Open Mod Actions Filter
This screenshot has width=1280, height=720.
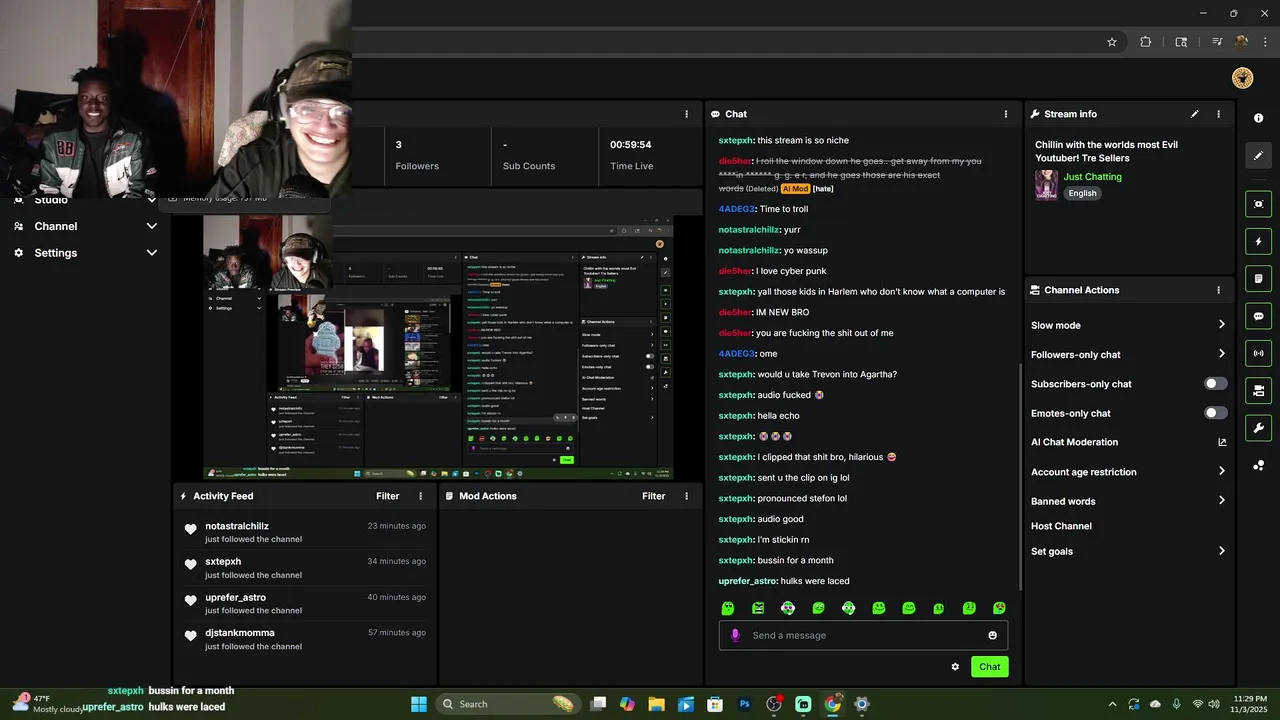(x=653, y=496)
